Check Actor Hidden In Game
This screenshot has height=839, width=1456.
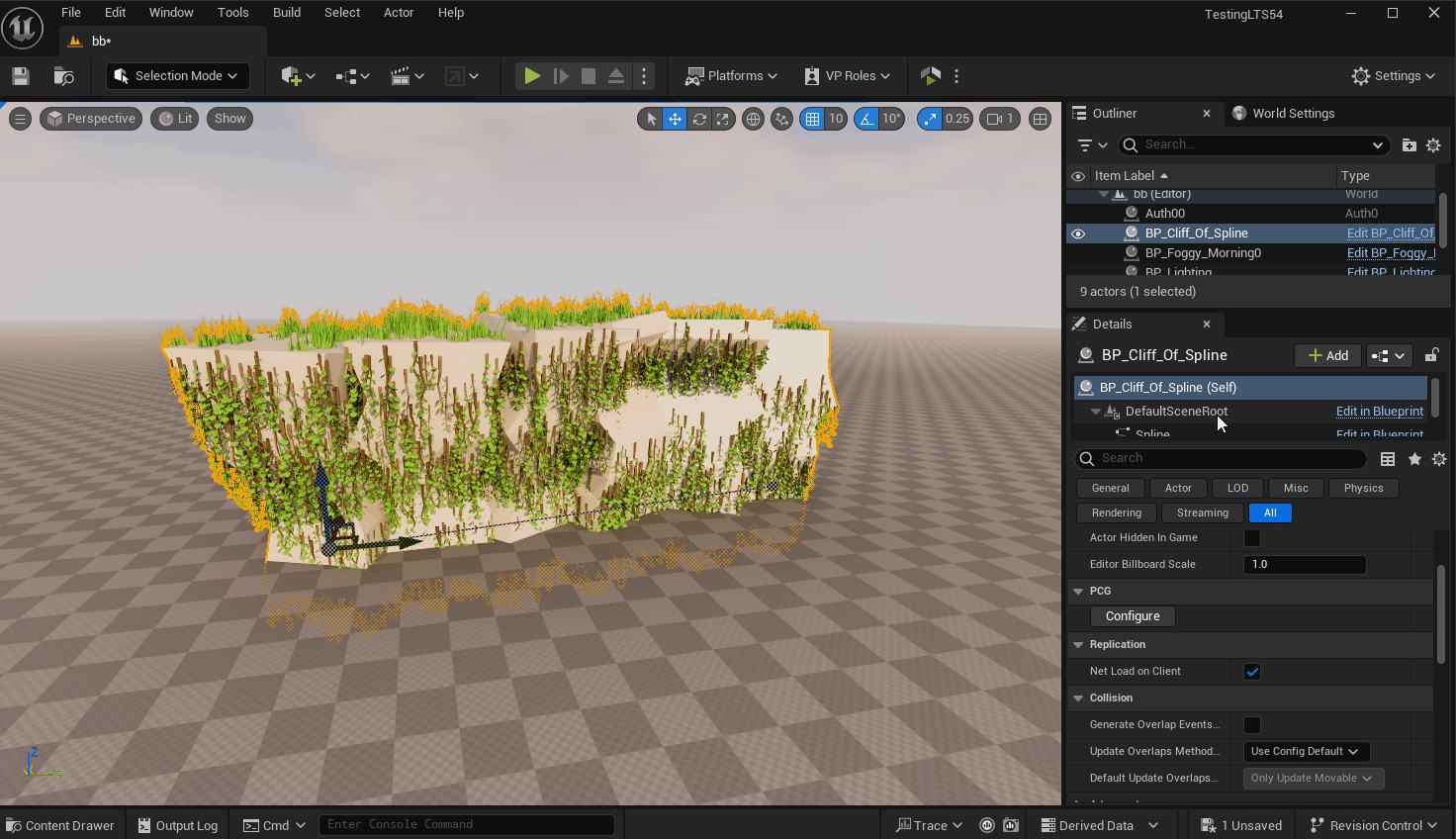1252,538
